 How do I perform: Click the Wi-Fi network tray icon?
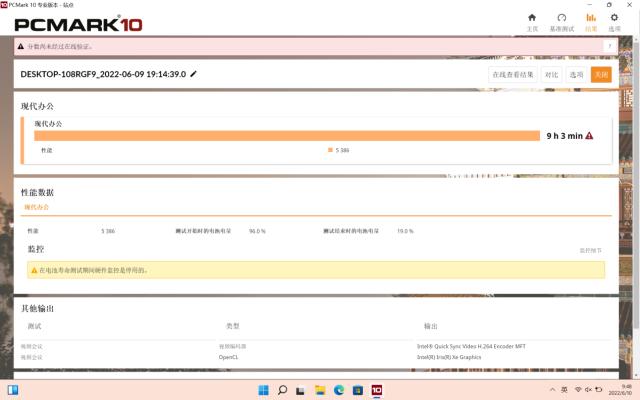point(578,390)
